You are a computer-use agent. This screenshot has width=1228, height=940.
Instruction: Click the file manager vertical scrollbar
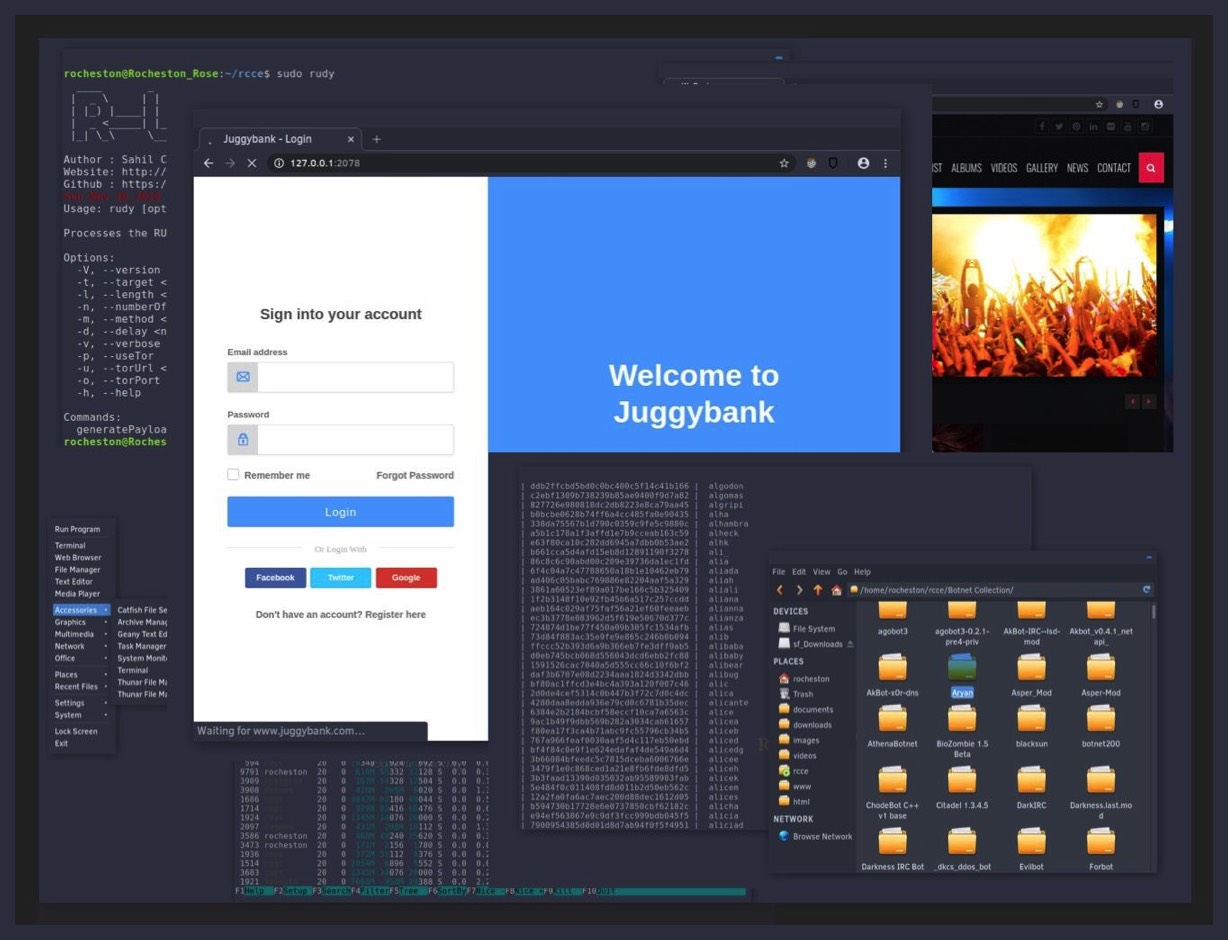click(1153, 611)
